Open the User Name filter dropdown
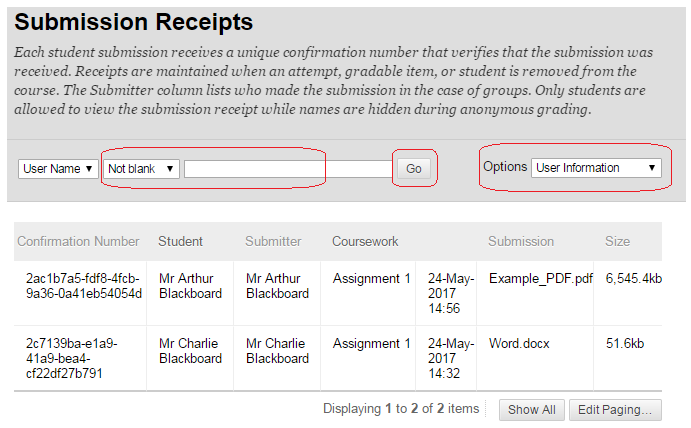691x428 pixels. 58,169
